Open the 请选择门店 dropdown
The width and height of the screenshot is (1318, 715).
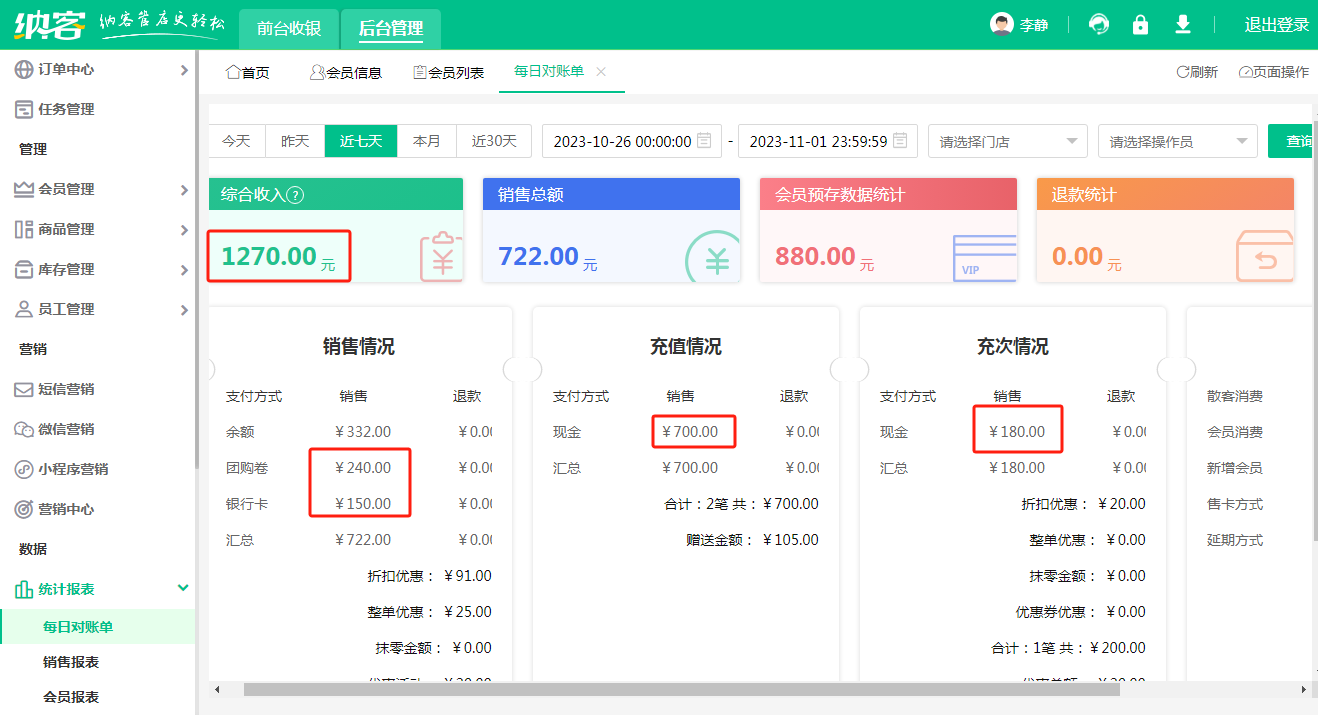1007,141
